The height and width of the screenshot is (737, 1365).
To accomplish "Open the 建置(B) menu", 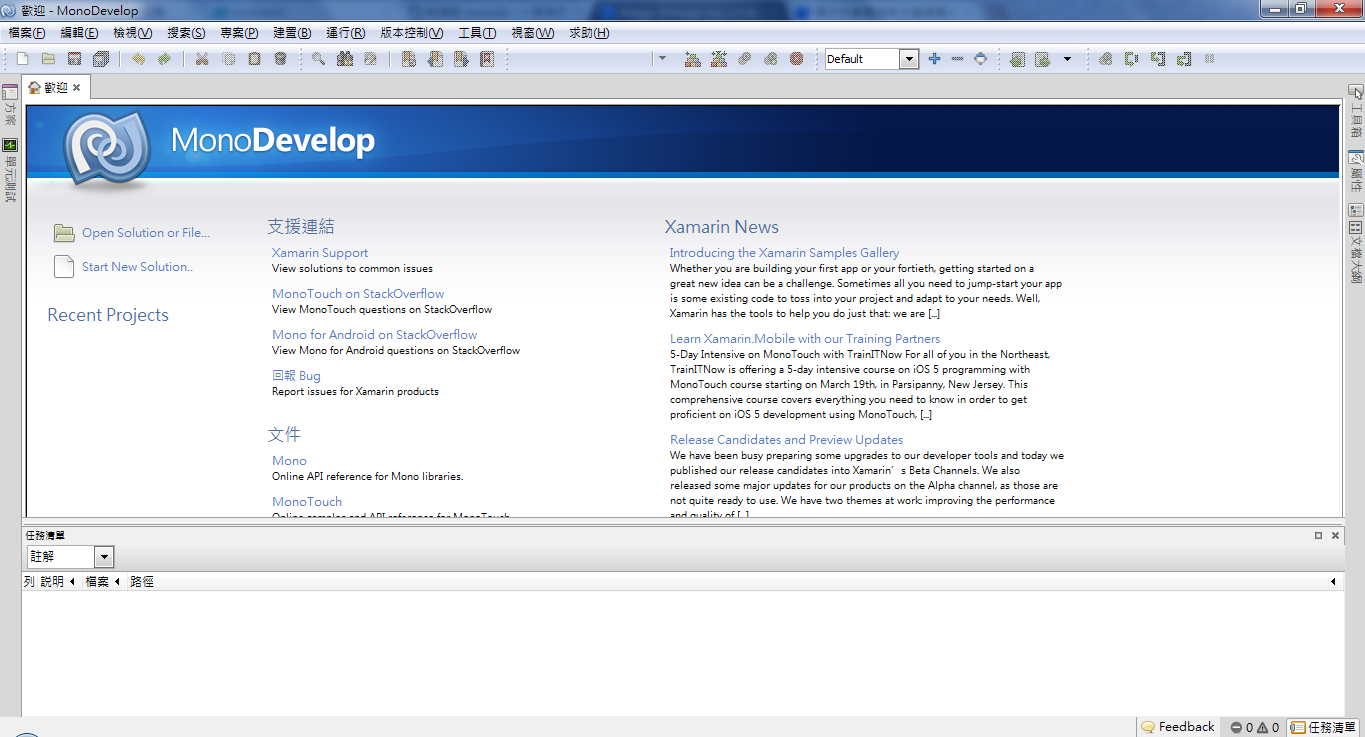I will (292, 33).
